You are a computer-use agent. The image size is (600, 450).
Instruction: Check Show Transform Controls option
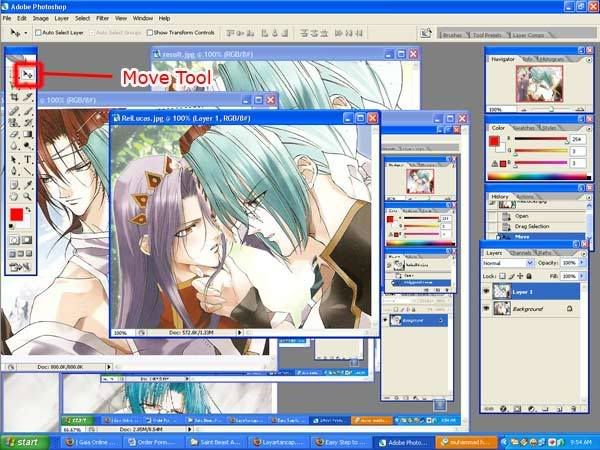pos(151,32)
